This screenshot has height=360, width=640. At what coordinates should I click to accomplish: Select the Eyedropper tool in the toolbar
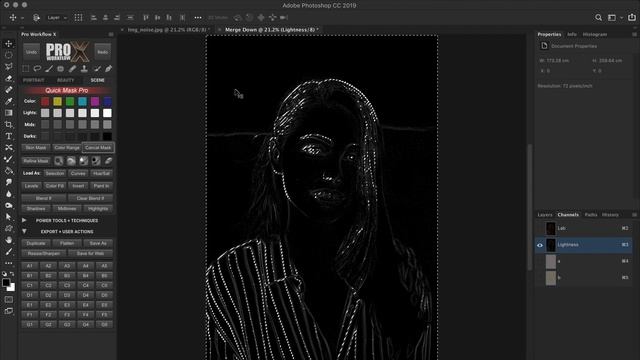(x=9, y=101)
